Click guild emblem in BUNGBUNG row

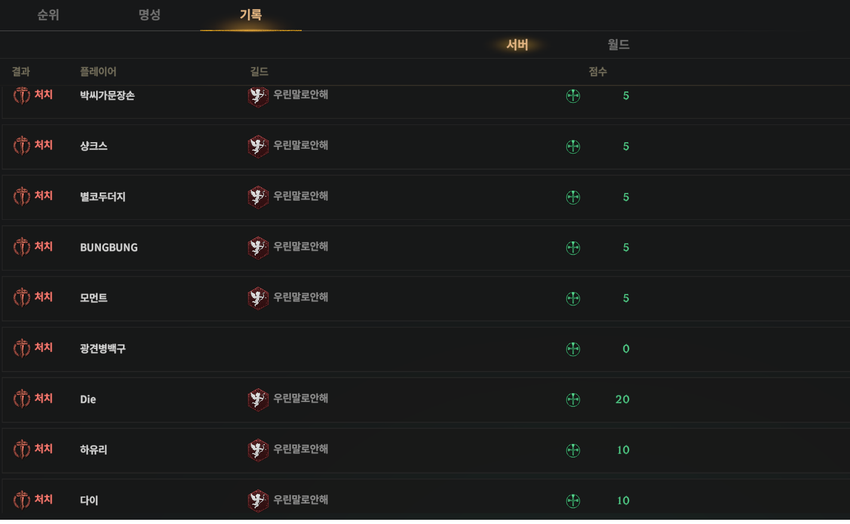click(x=258, y=247)
